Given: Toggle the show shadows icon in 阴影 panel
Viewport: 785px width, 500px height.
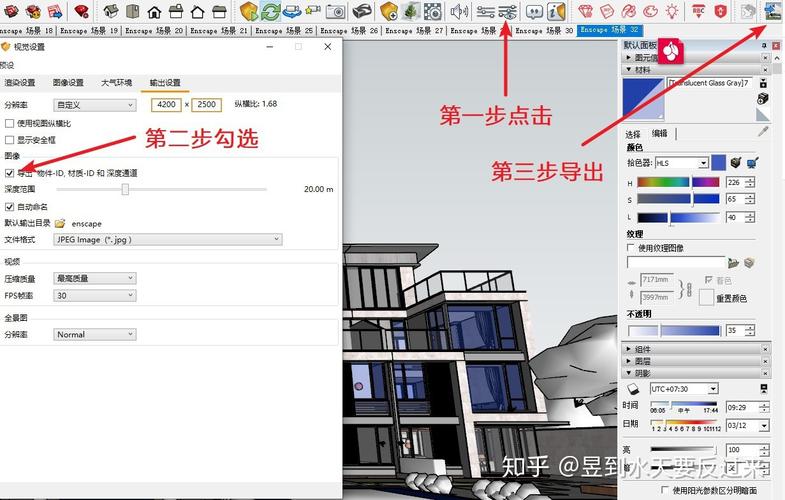Looking at the screenshot, I should tap(633, 389).
